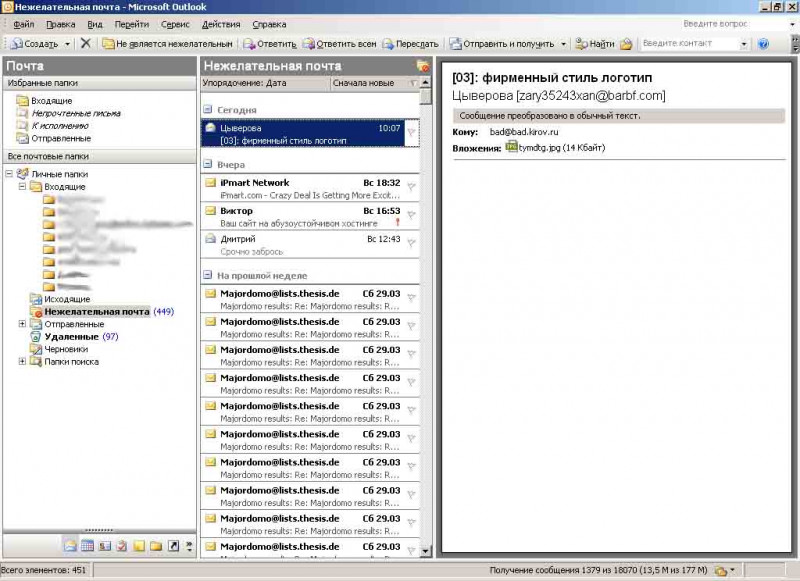Open Folder List navigation icon
This screenshot has height=581, width=800.
[156, 546]
